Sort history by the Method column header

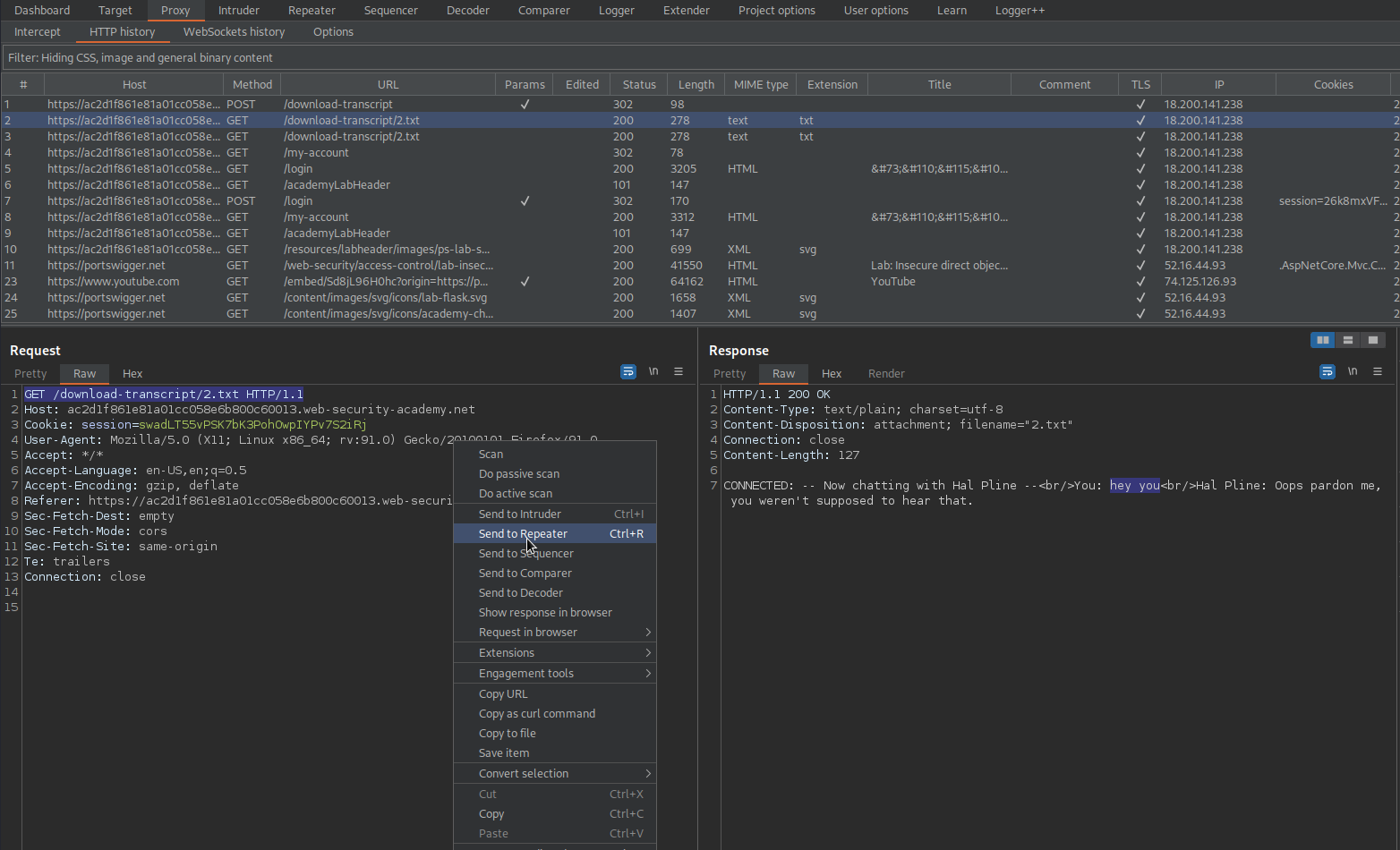click(252, 85)
